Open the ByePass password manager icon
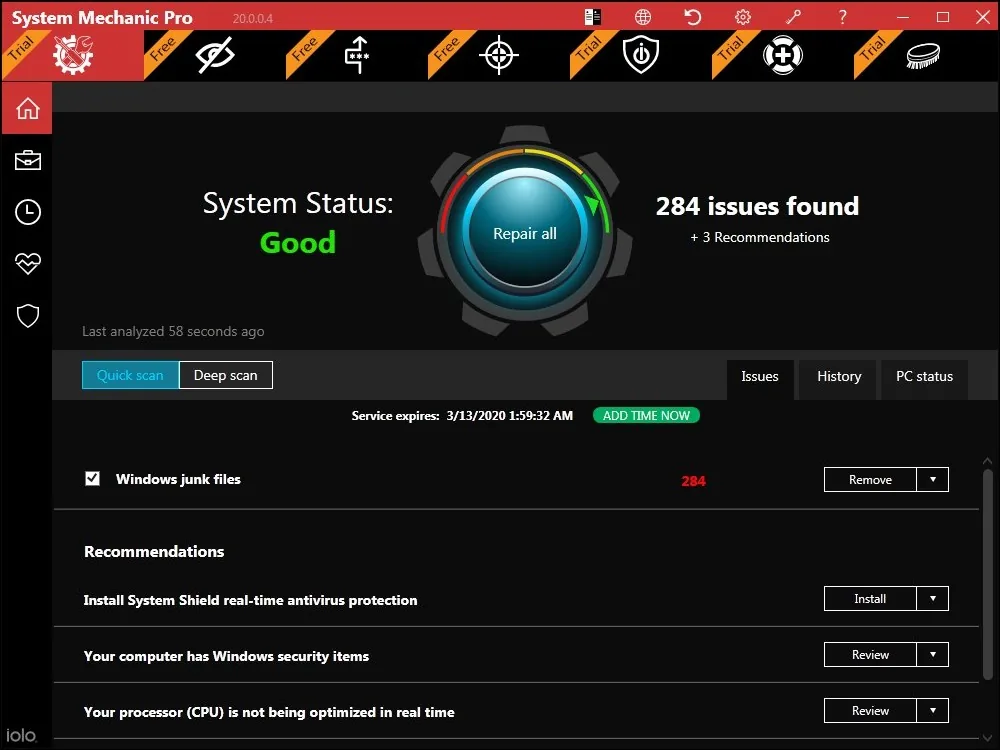 point(357,55)
